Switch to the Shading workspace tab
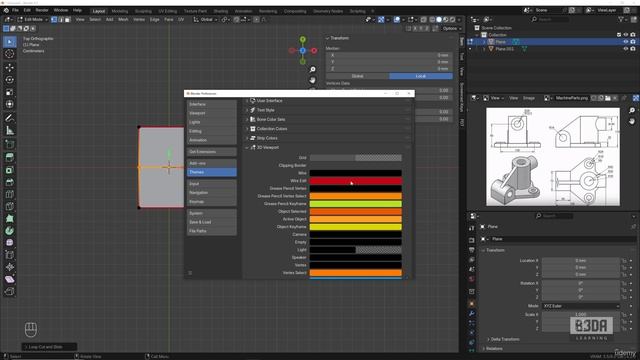 (x=221, y=11)
